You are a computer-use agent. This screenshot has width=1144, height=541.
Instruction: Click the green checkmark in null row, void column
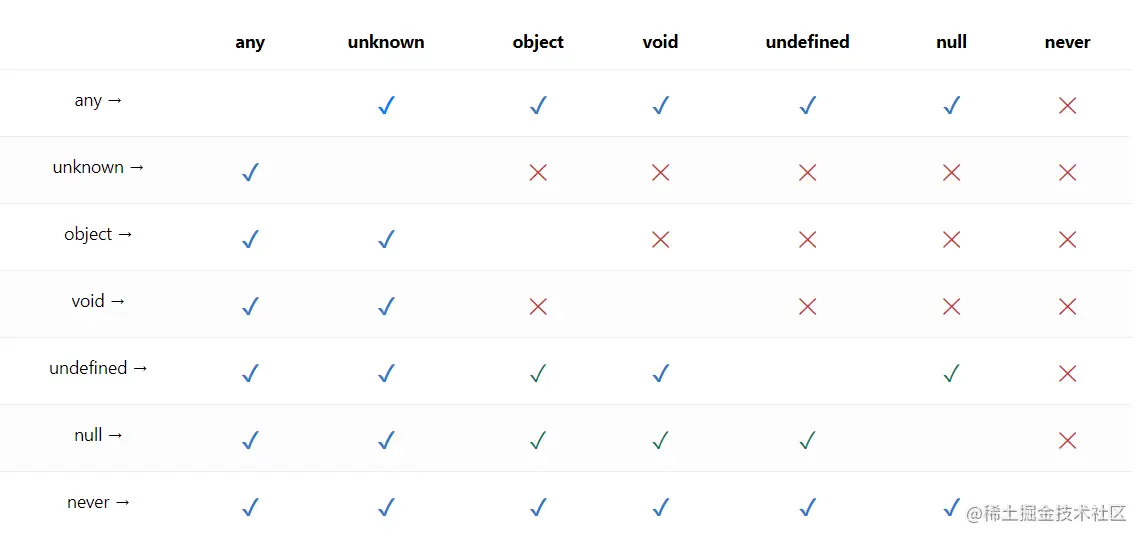click(x=660, y=440)
